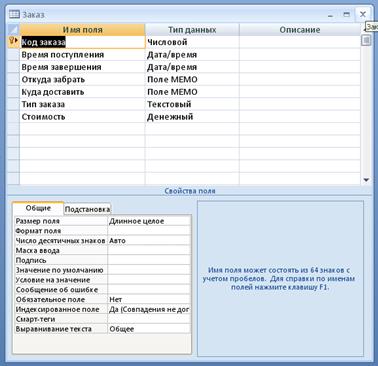
Task: Click the row selector for Время поступления
Action: coord(14,55)
